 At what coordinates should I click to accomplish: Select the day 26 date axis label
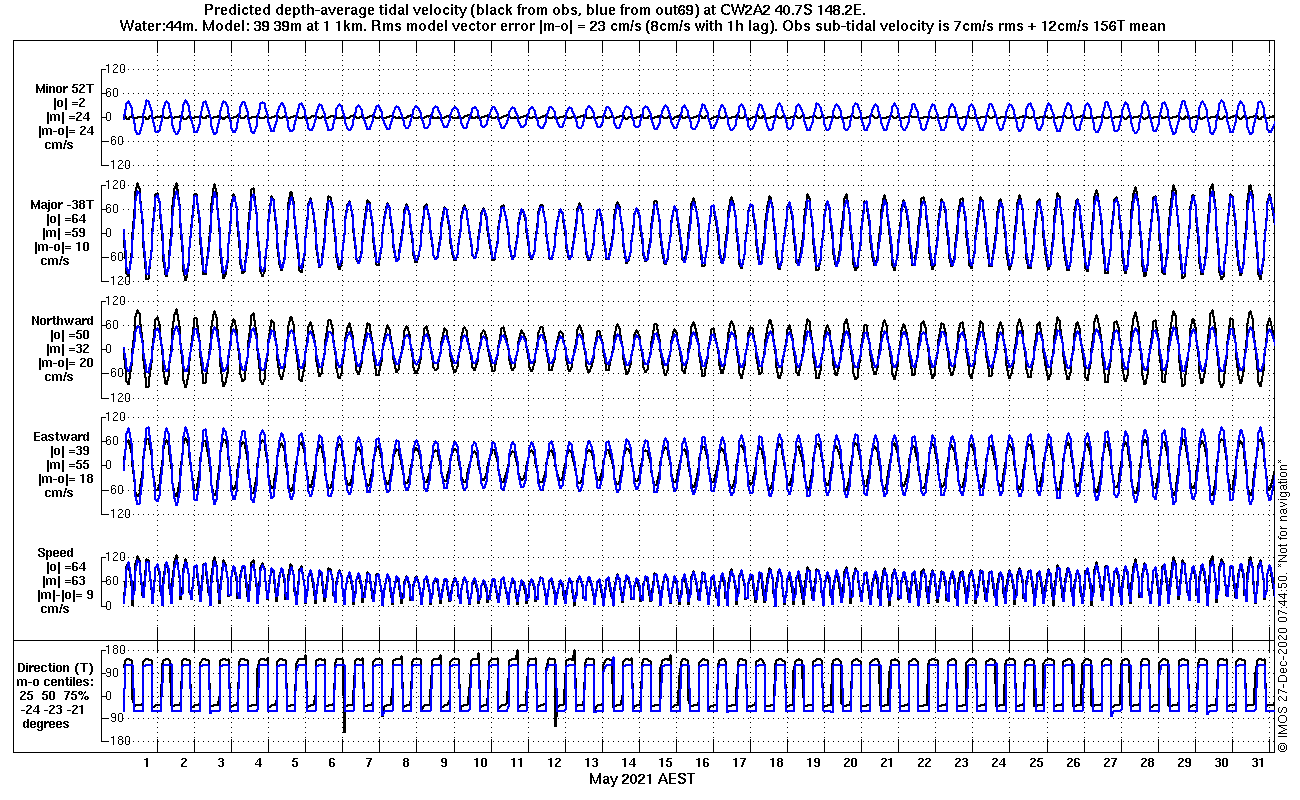pyautogui.click(x=1073, y=763)
